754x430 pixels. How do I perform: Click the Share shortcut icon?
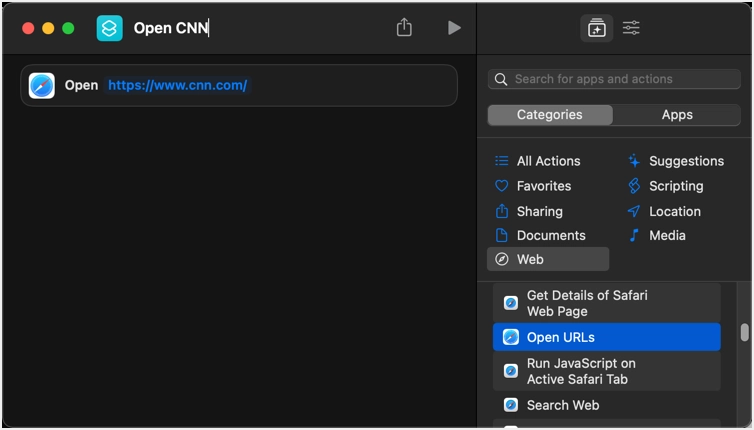pyautogui.click(x=404, y=28)
